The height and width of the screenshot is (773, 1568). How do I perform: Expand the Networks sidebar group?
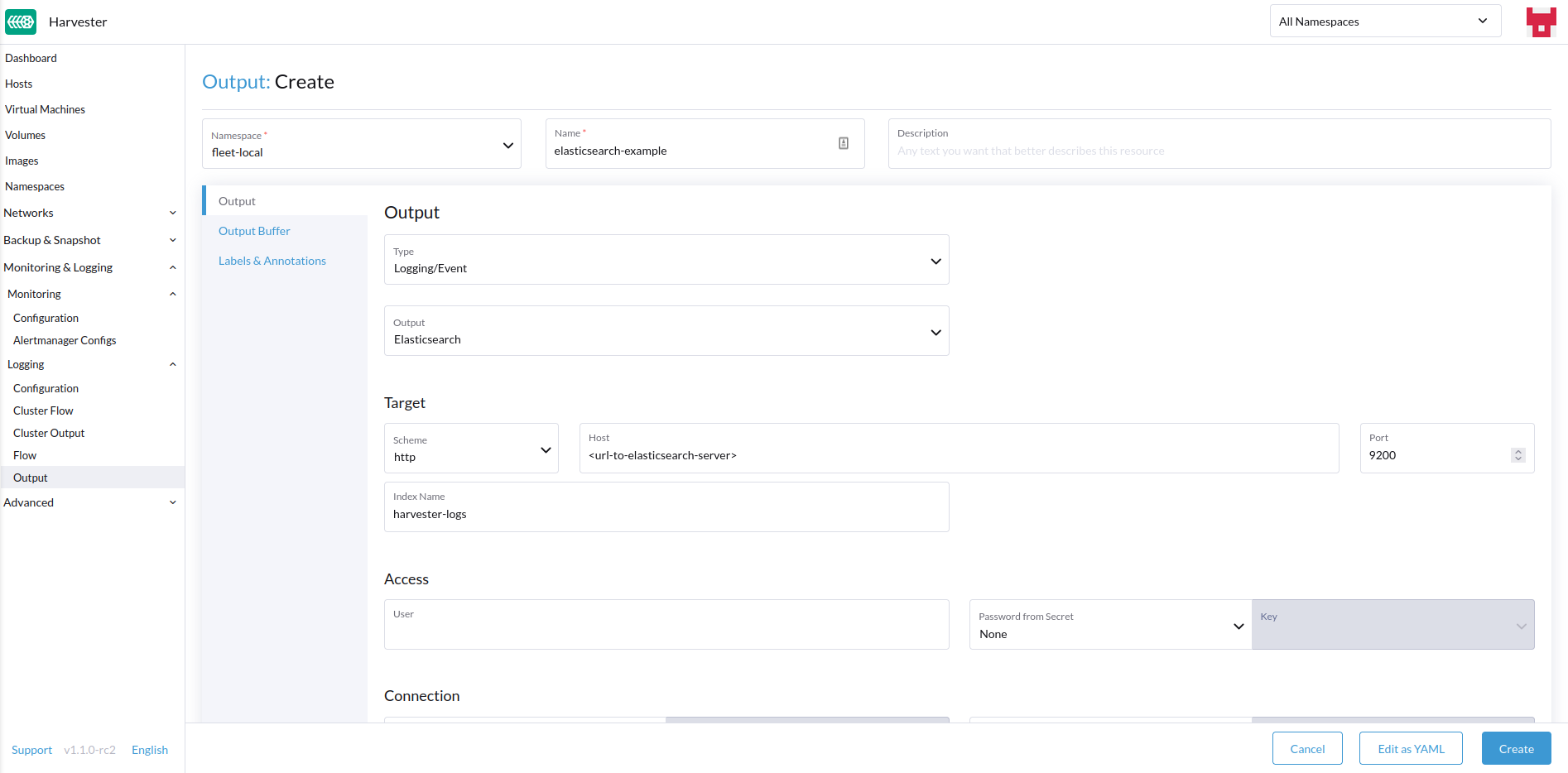172,213
